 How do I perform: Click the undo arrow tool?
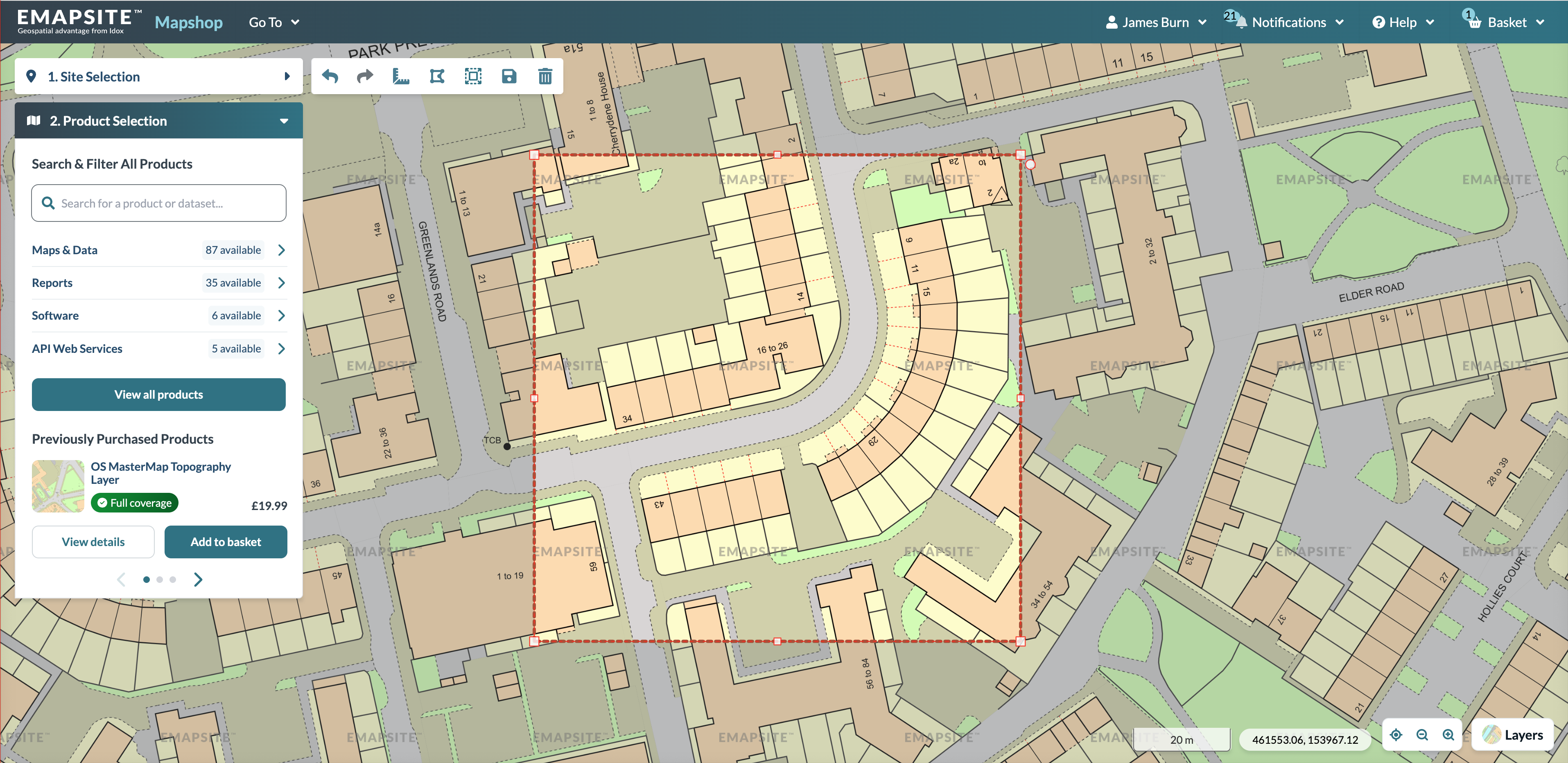coord(330,76)
